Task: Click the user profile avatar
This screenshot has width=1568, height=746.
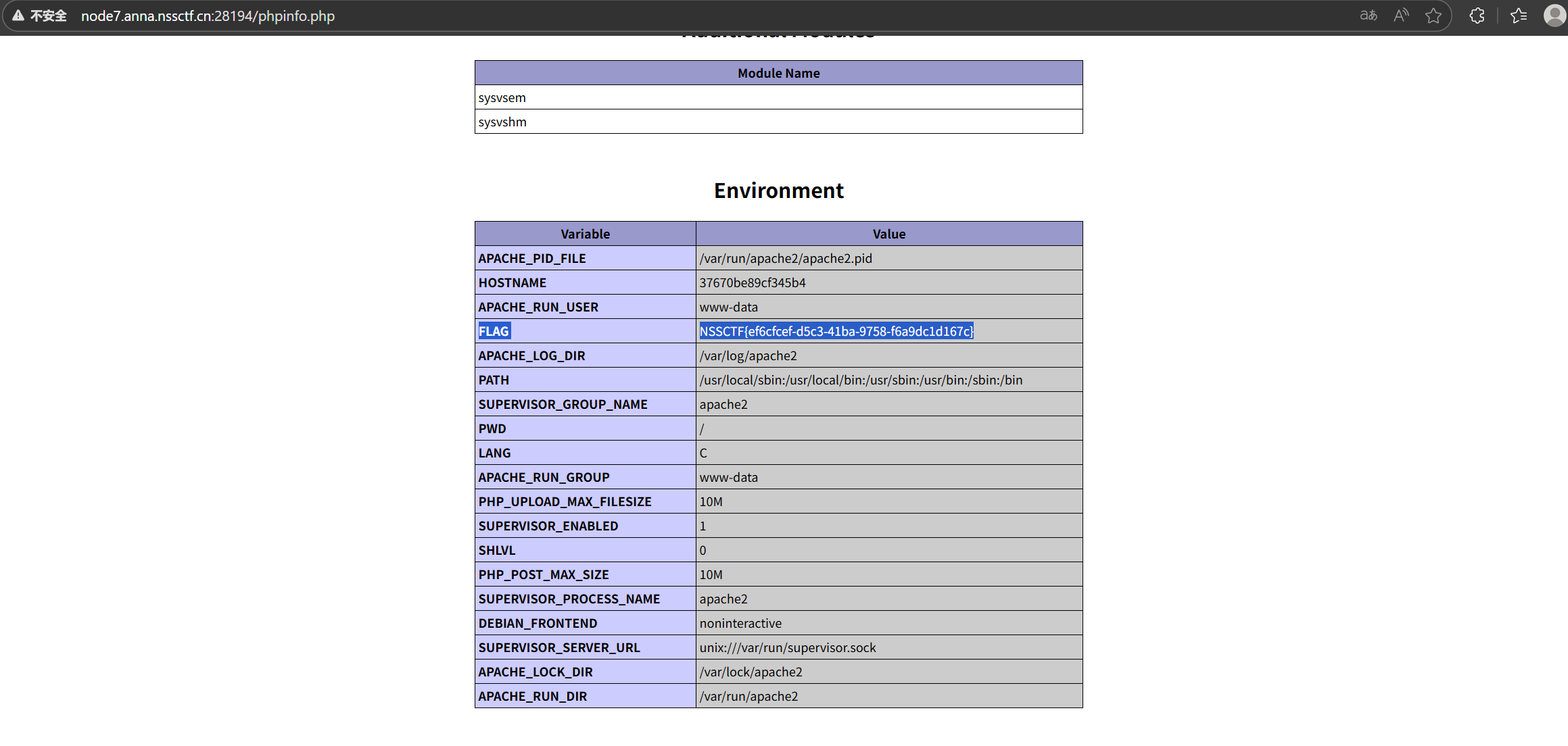Action: (x=1554, y=16)
